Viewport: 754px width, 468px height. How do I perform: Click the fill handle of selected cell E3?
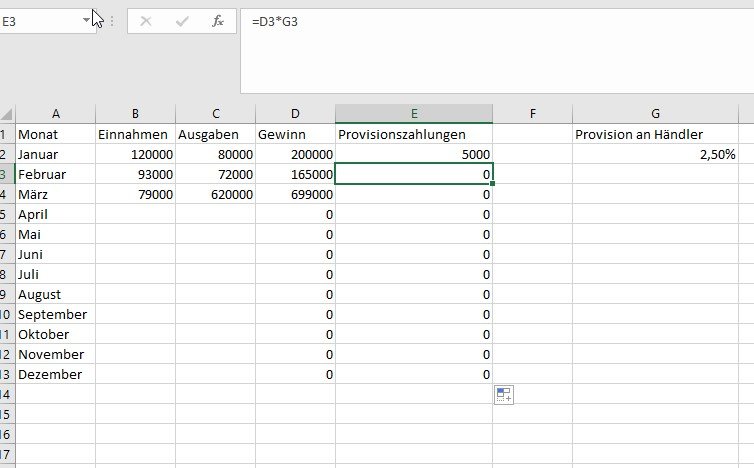point(492,183)
